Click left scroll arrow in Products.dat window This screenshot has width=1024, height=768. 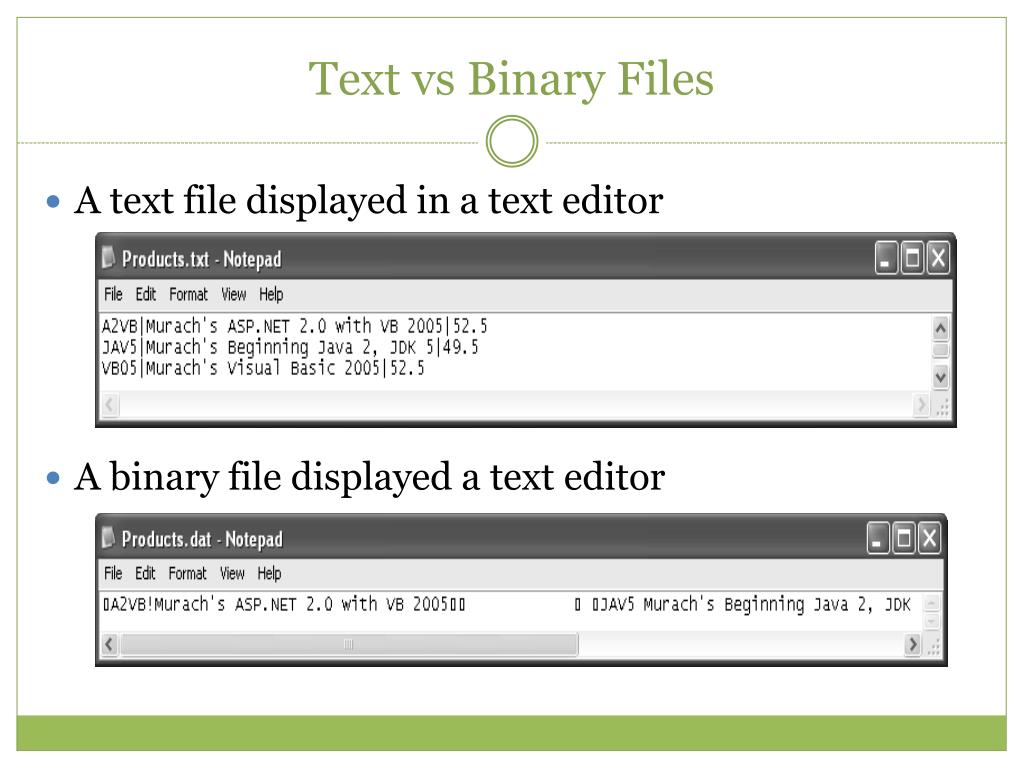[x=109, y=645]
